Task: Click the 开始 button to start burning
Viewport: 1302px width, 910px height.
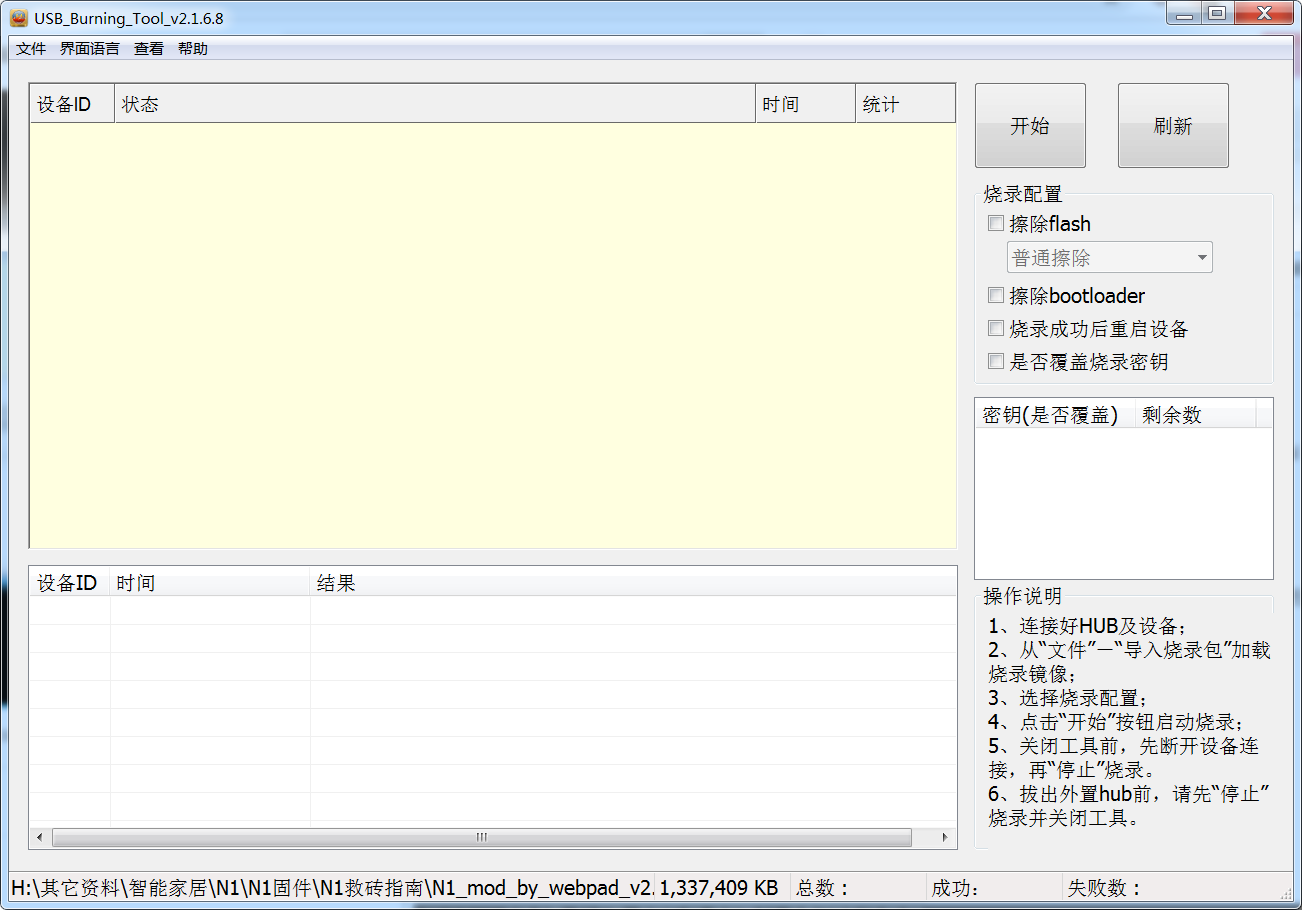Action: 1030,125
